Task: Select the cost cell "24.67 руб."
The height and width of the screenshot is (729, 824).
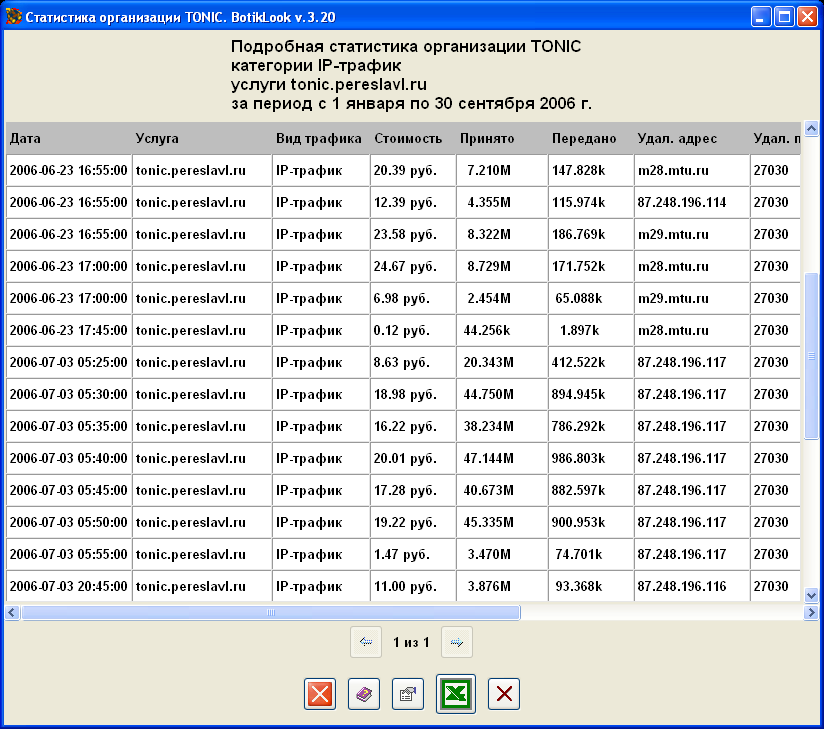Action: 413,266
